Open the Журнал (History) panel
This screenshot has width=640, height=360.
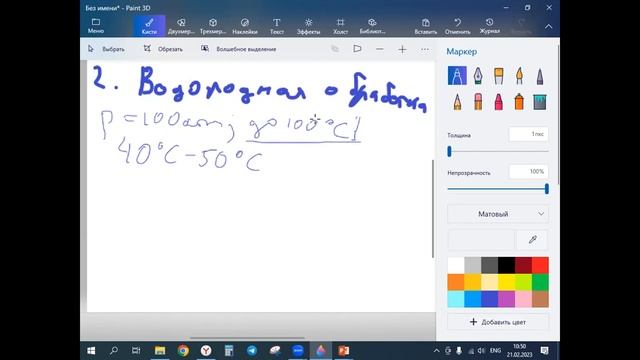pos(489,26)
